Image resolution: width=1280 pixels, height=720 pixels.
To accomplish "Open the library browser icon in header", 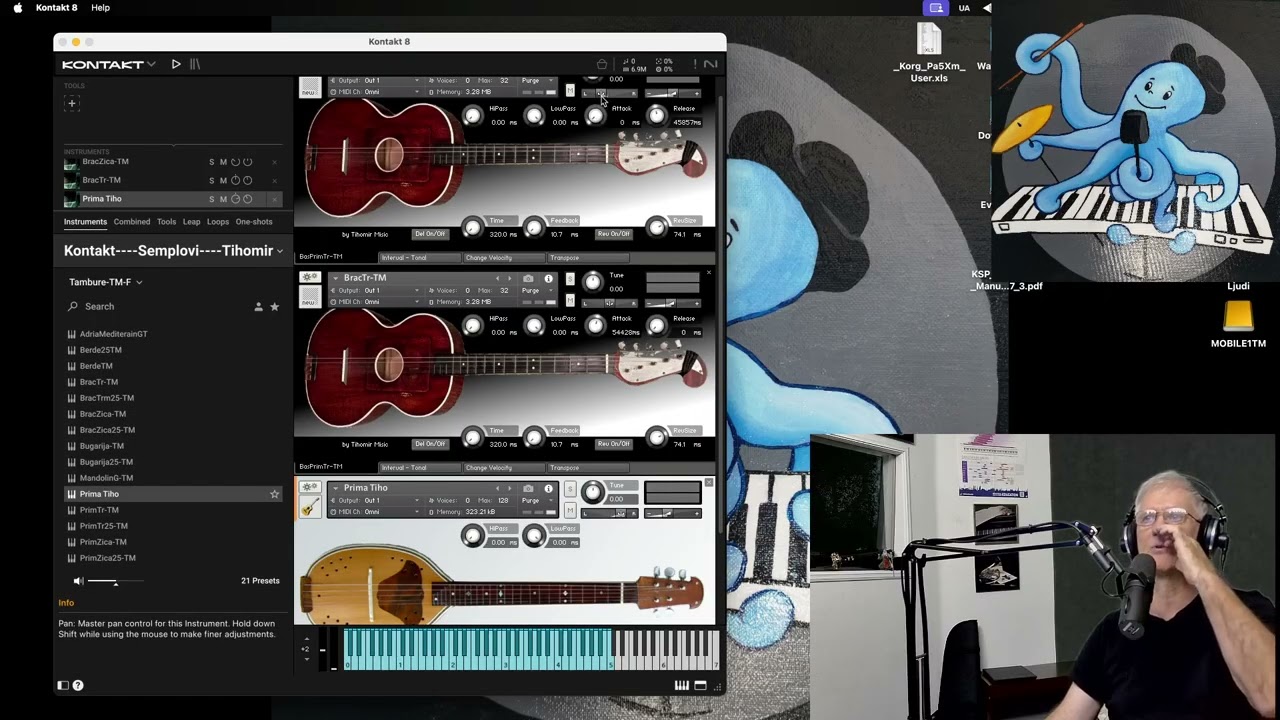I will pos(195,64).
